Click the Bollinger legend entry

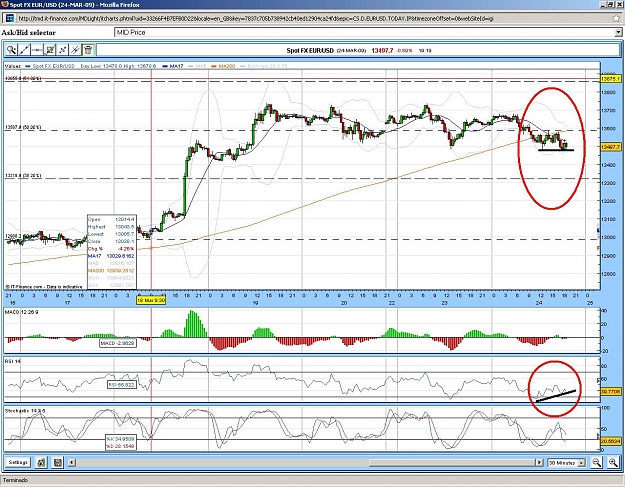(264, 66)
